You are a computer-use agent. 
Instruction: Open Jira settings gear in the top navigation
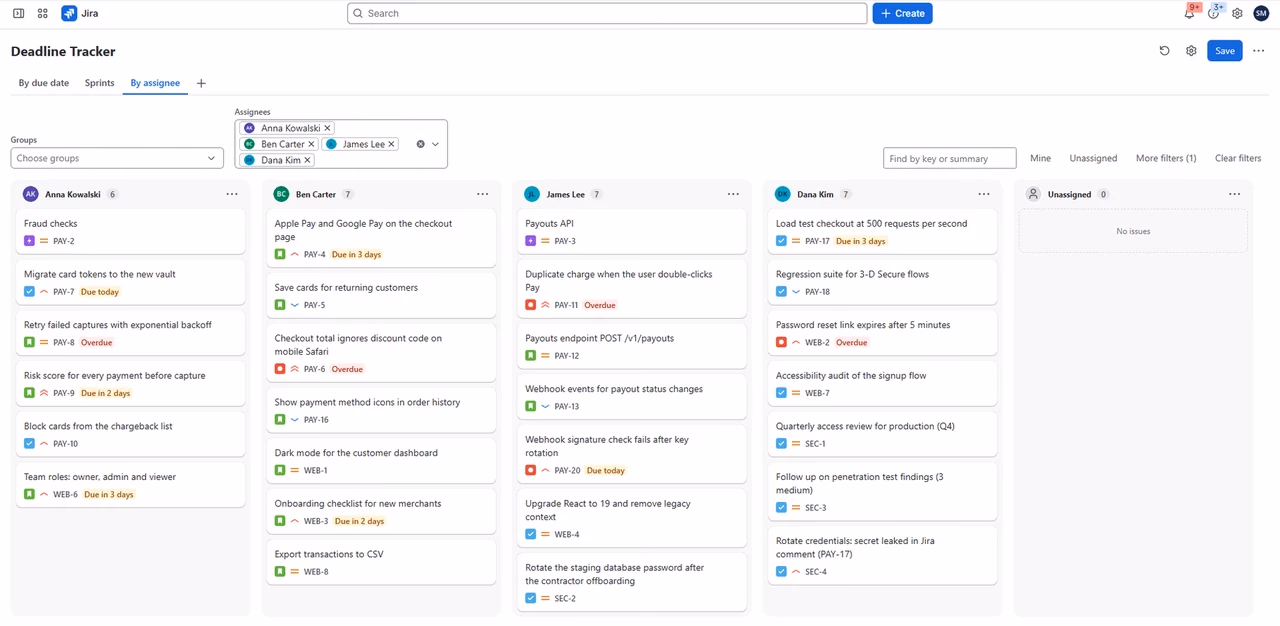tap(1237, 13)
